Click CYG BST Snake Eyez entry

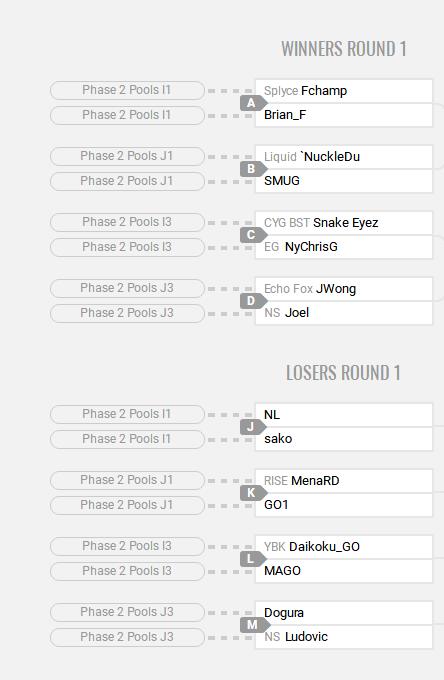click(x=344, y=223)
